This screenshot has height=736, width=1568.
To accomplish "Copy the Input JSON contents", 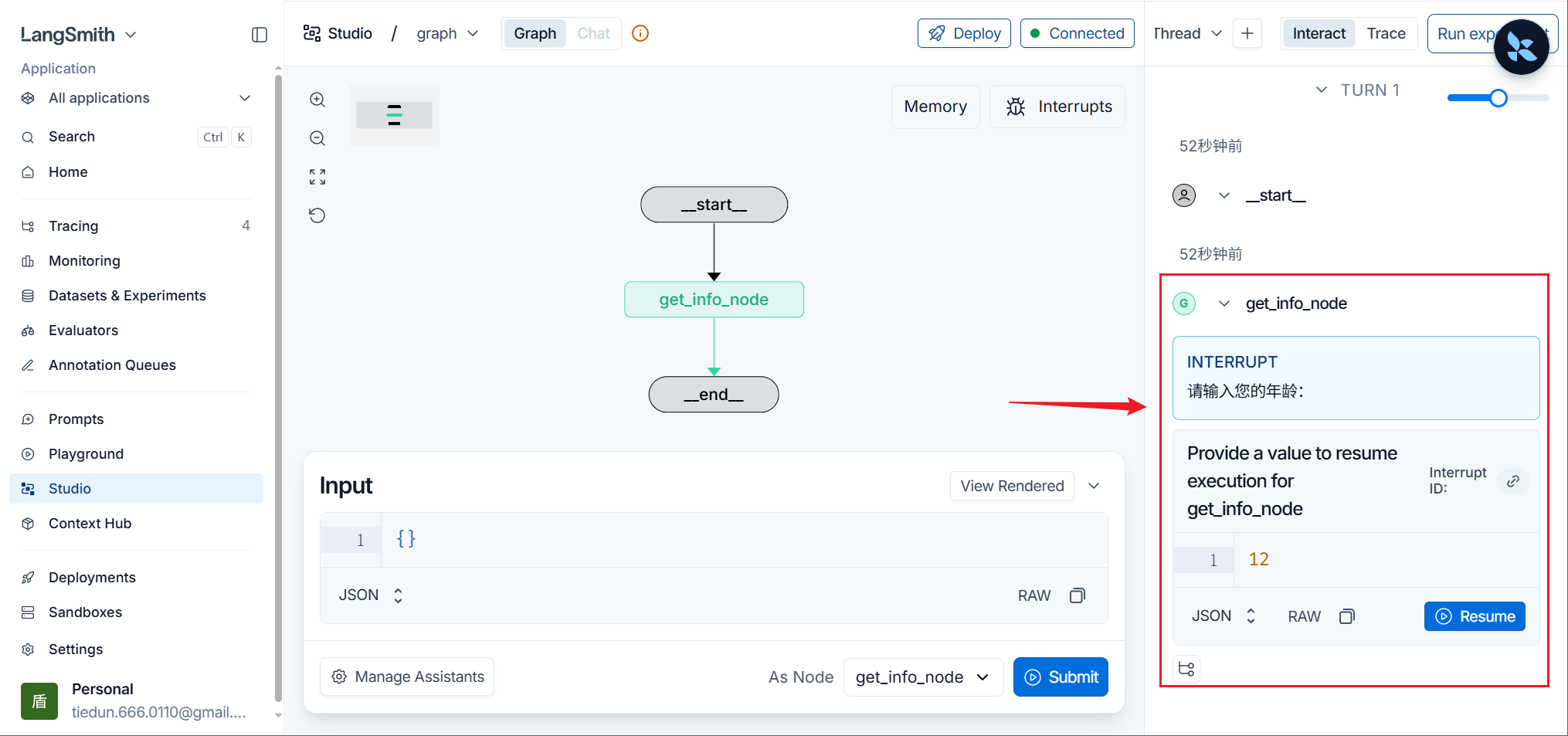I will pyautogui.click(x=1078, y=595).
